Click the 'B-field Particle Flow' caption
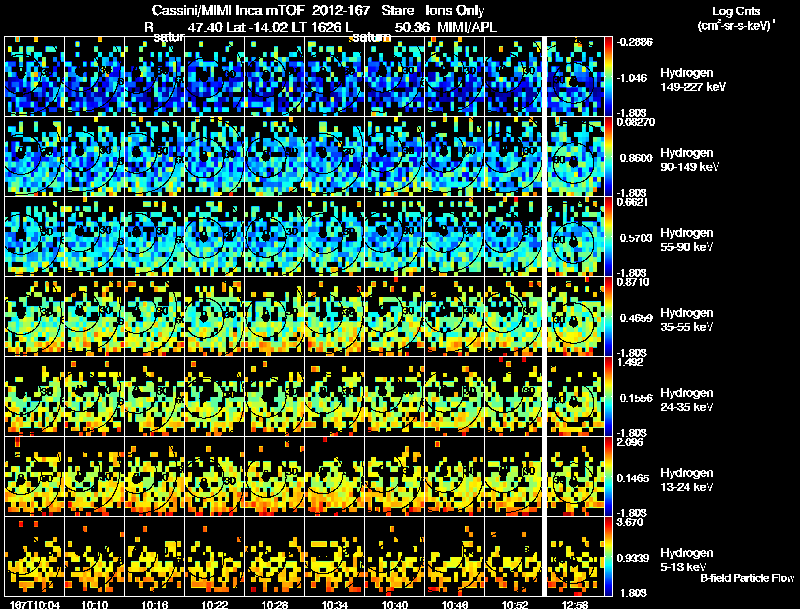Image resolution: width=800 pixels, height=609 pixels. [747, 578]
